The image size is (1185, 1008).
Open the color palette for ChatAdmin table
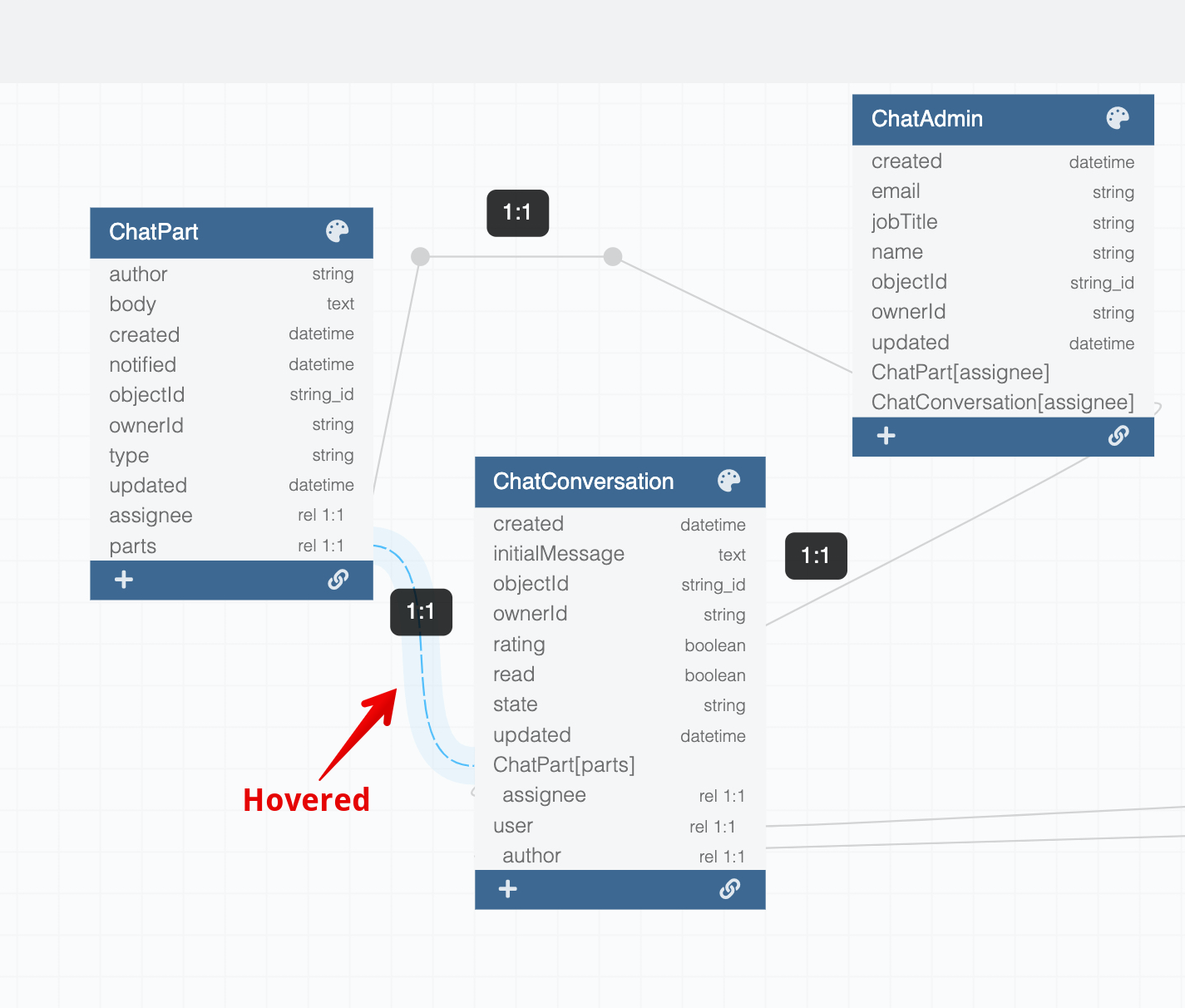(x=1118, y=117)
